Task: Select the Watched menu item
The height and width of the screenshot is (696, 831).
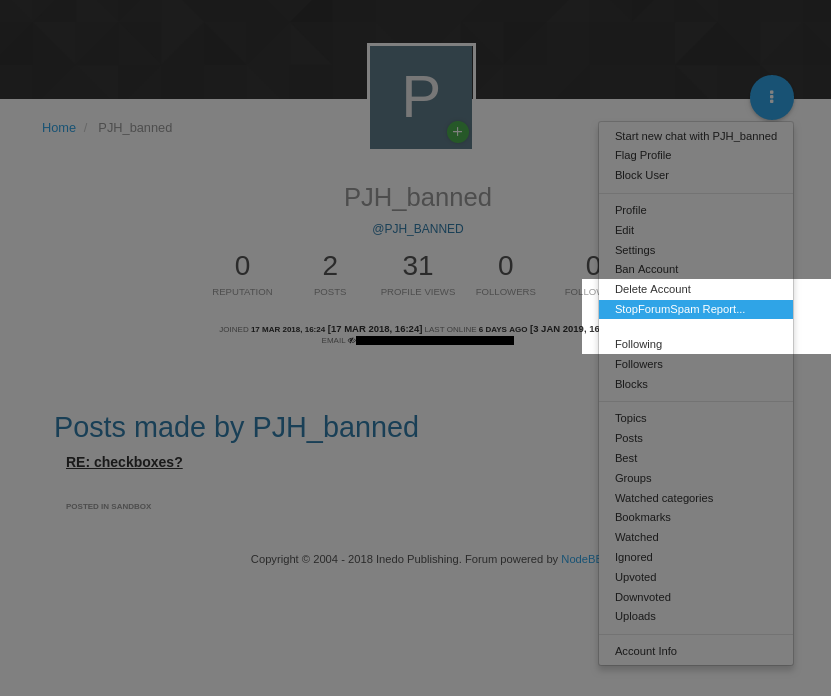Action: tap(696, 538)
